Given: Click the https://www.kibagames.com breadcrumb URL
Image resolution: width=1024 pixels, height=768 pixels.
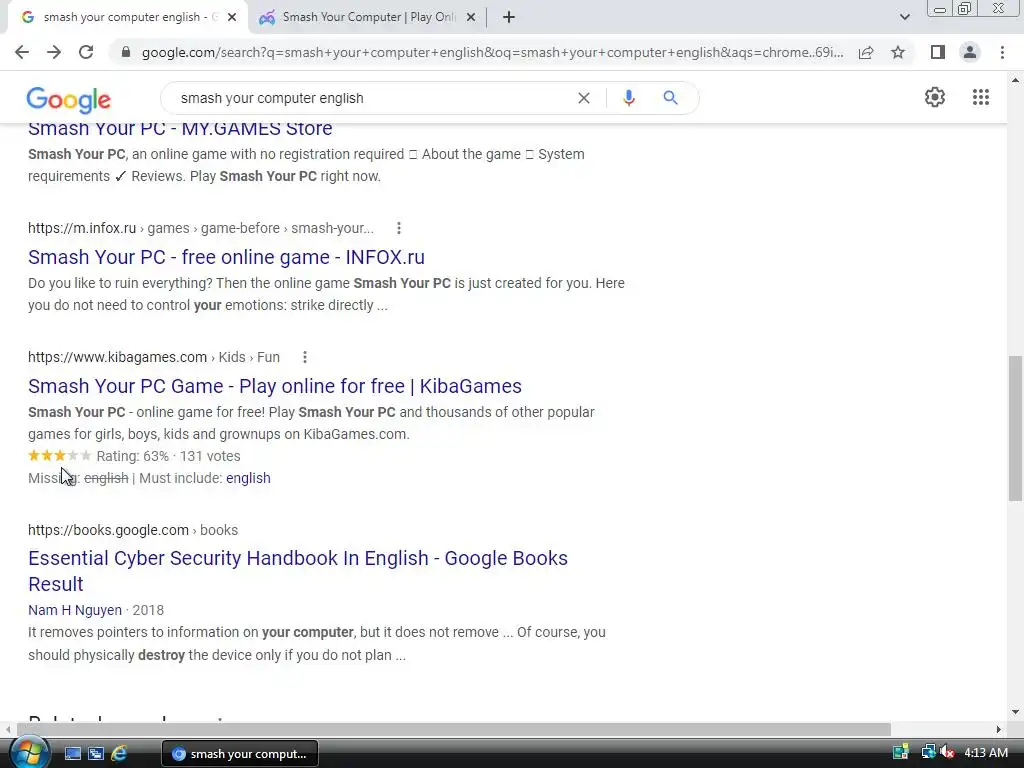Looking at the screenshot, I should [118, 357].
